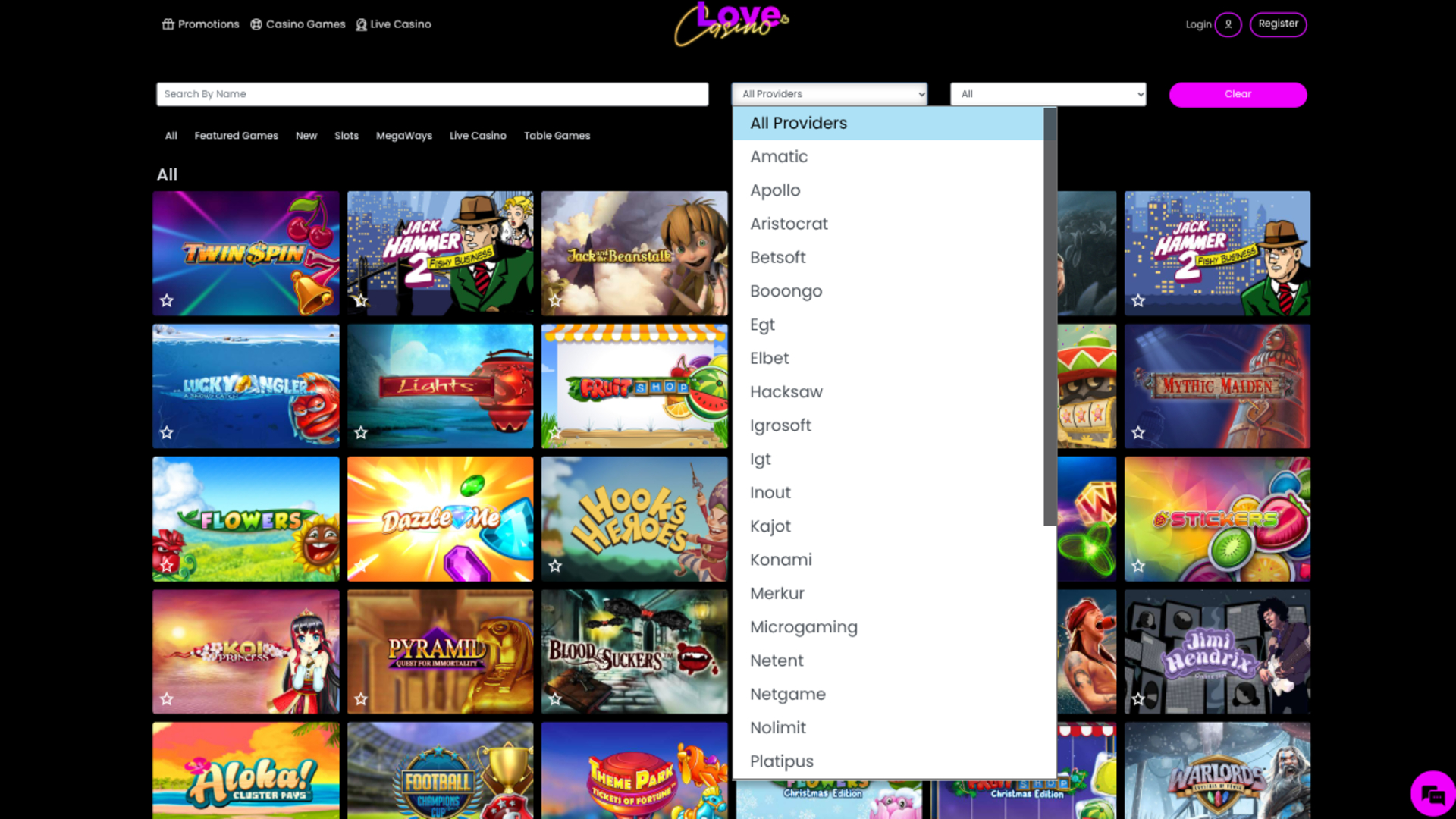Favorite Twin Spin using its star icon
1456x819 pixels.
click(x=165, y=302)
